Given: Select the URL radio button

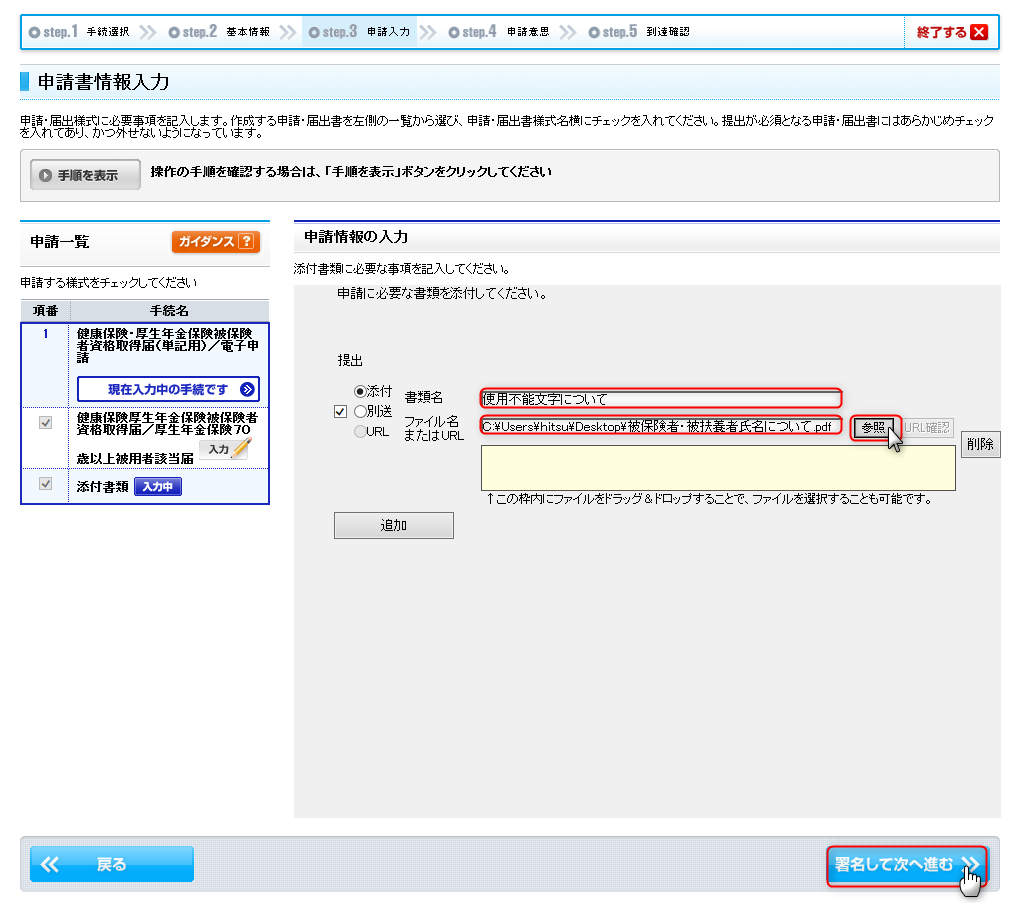Looking at the screenshot, I should 360,431.
